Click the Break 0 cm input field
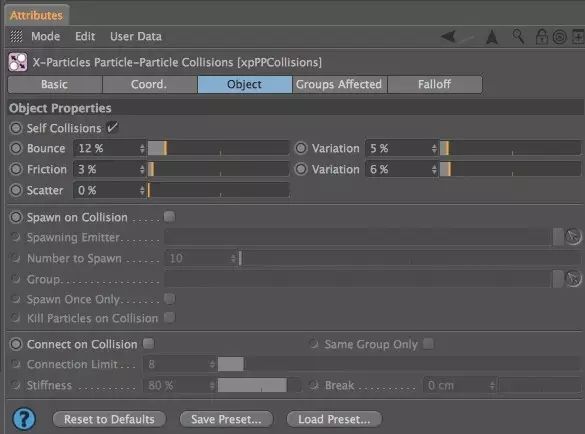The height and width of the screenshot is (434, 585). [x=456, y=385]
